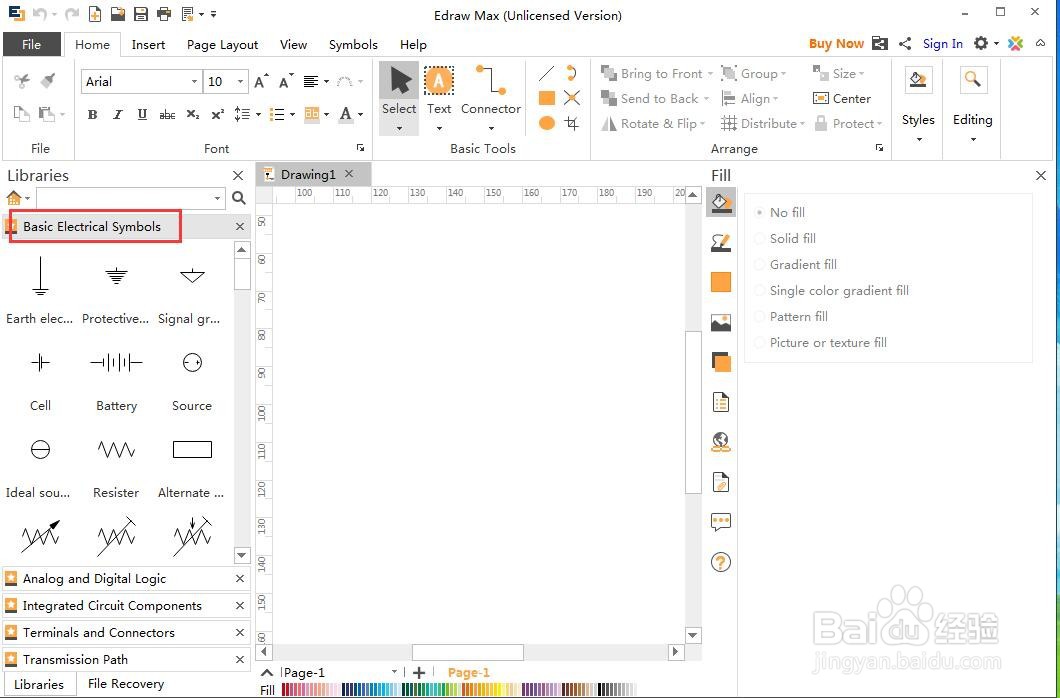Select the Gradient fill option
The height and width of the screenshot is (698, 1060).
795,264
